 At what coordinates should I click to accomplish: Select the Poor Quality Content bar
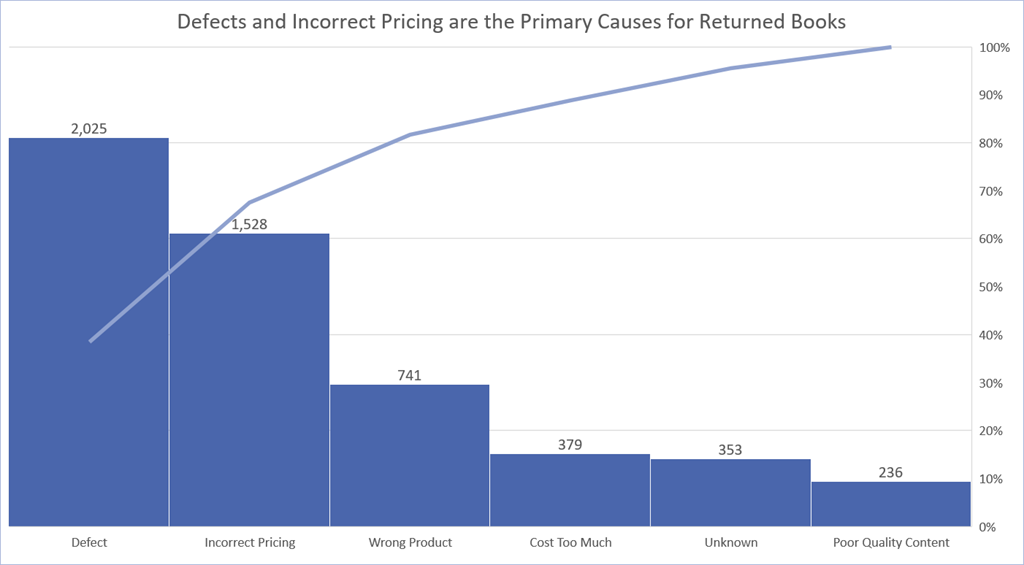pyautogui.click(x=890, y=504)
